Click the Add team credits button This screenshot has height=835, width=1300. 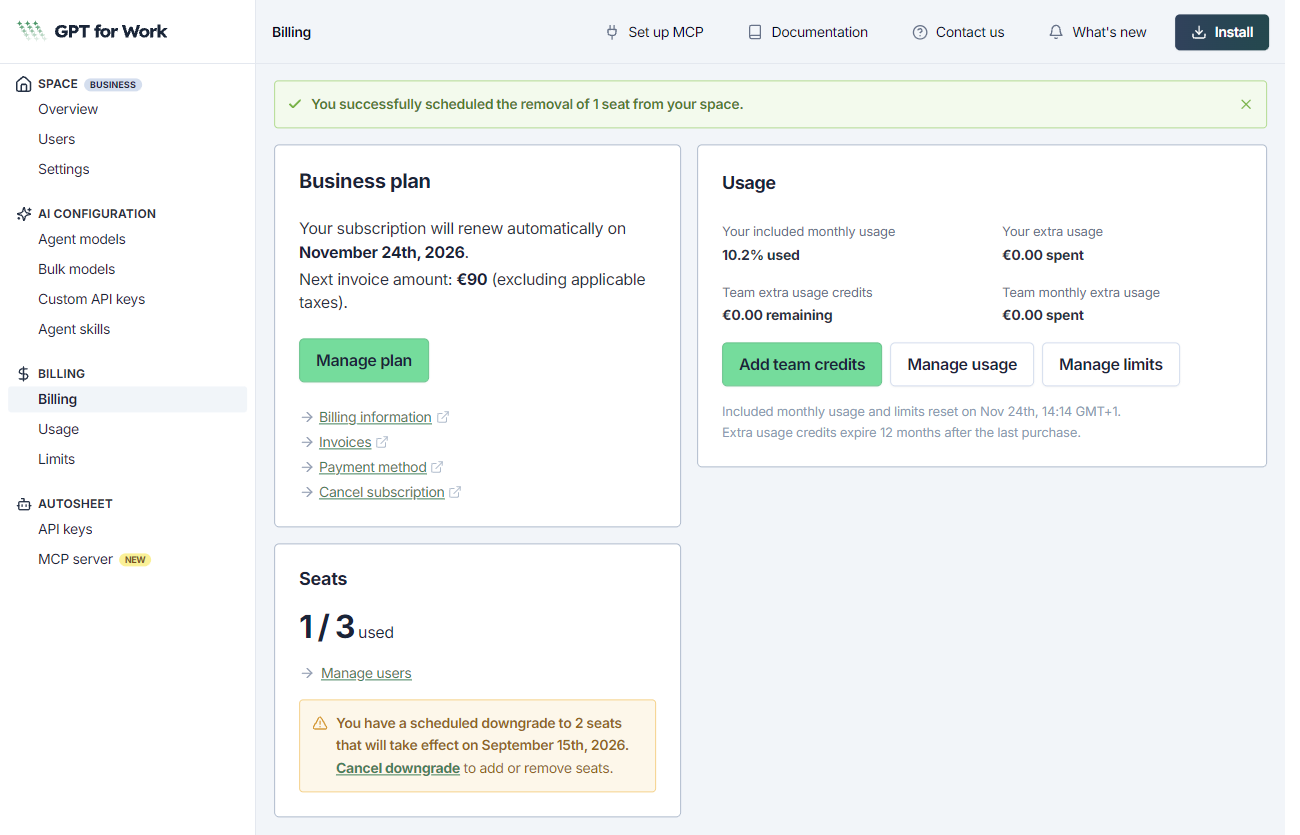(x=802, y=364)
